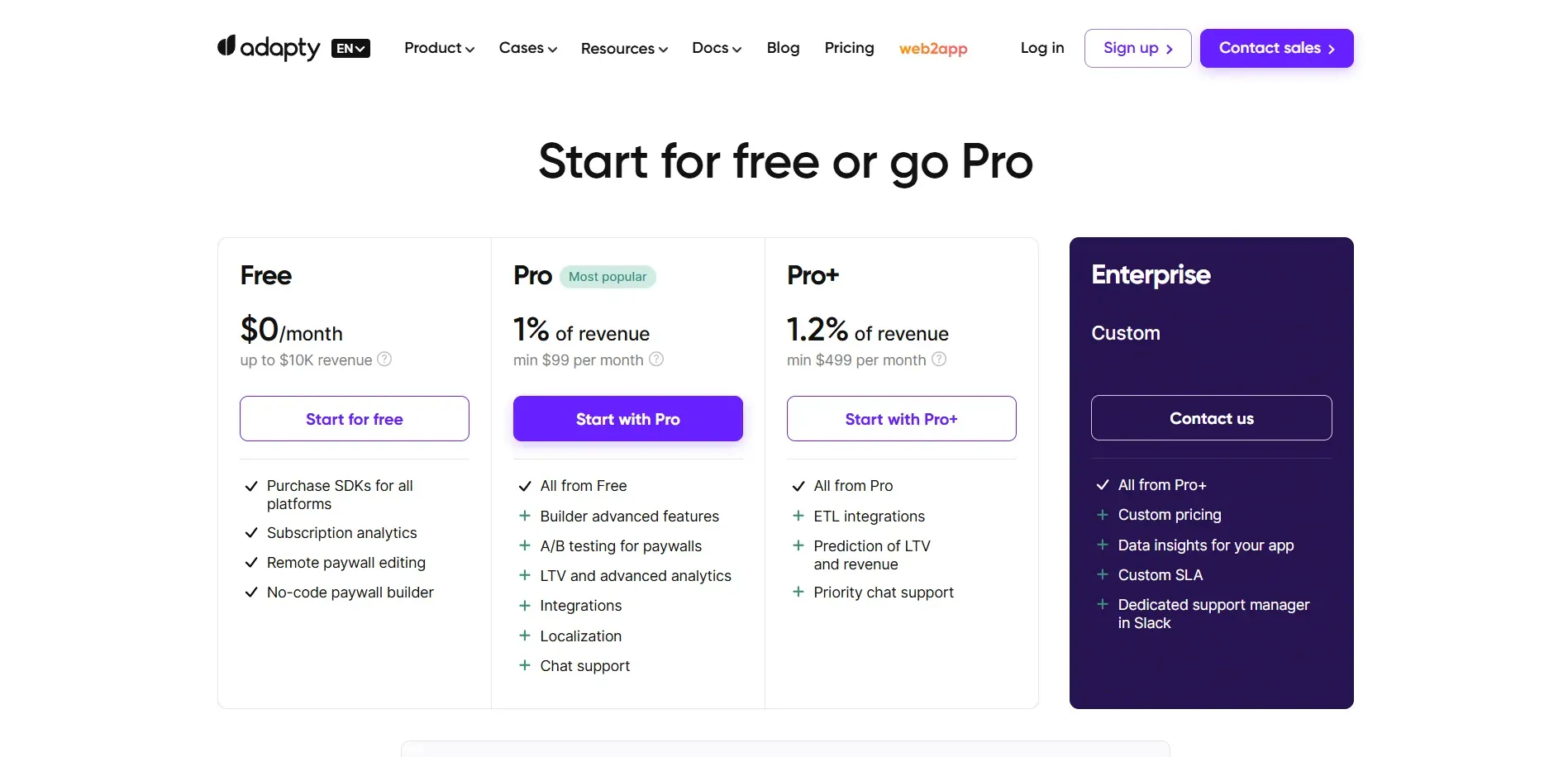This screenshot has width=1568, height=757.
Task: Click the checkmark beside All from Pro+
Action: click(1102, 485)
